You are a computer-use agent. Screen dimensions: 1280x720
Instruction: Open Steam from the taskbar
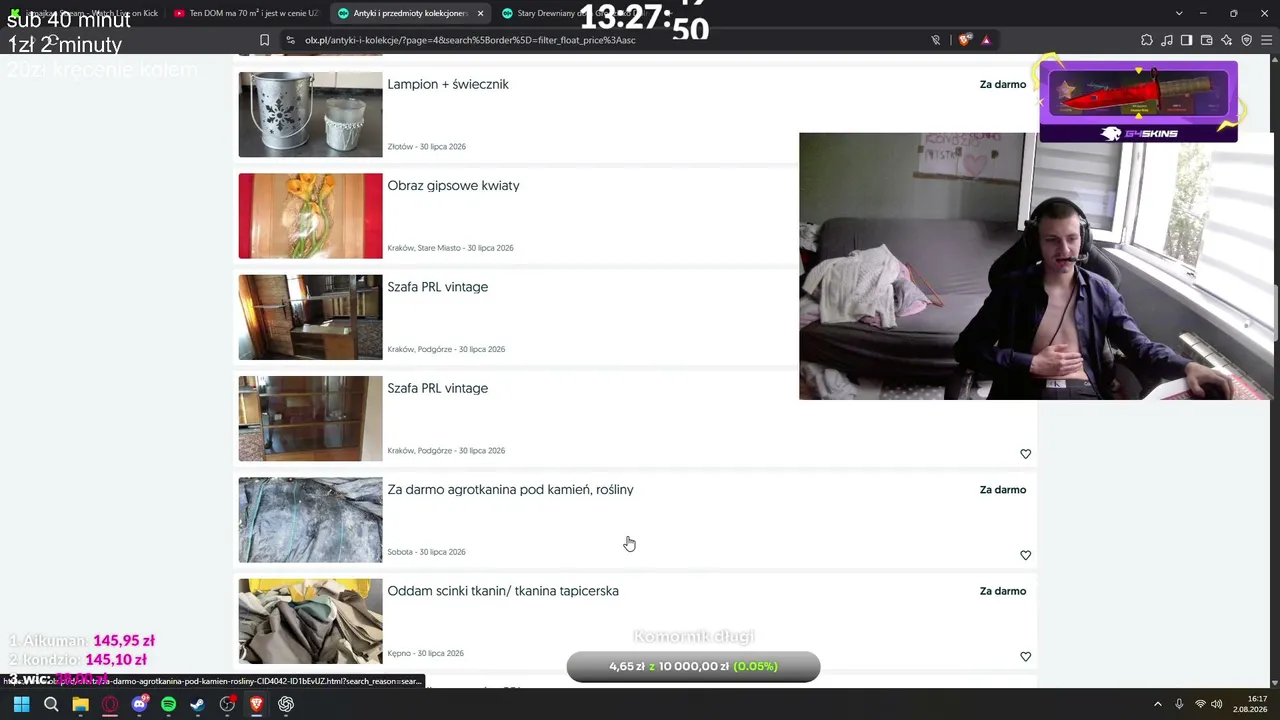[x=198, y=704]
